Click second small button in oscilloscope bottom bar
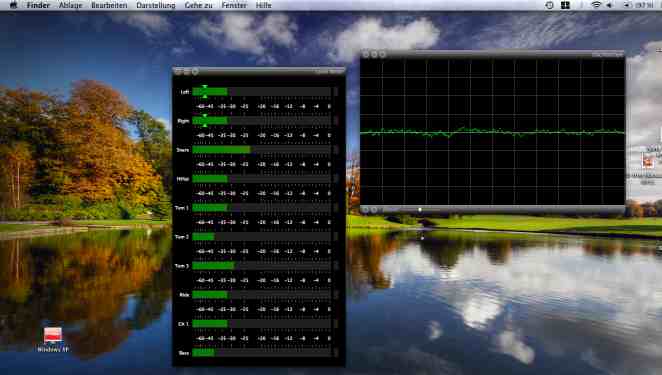 pos(374,209)
